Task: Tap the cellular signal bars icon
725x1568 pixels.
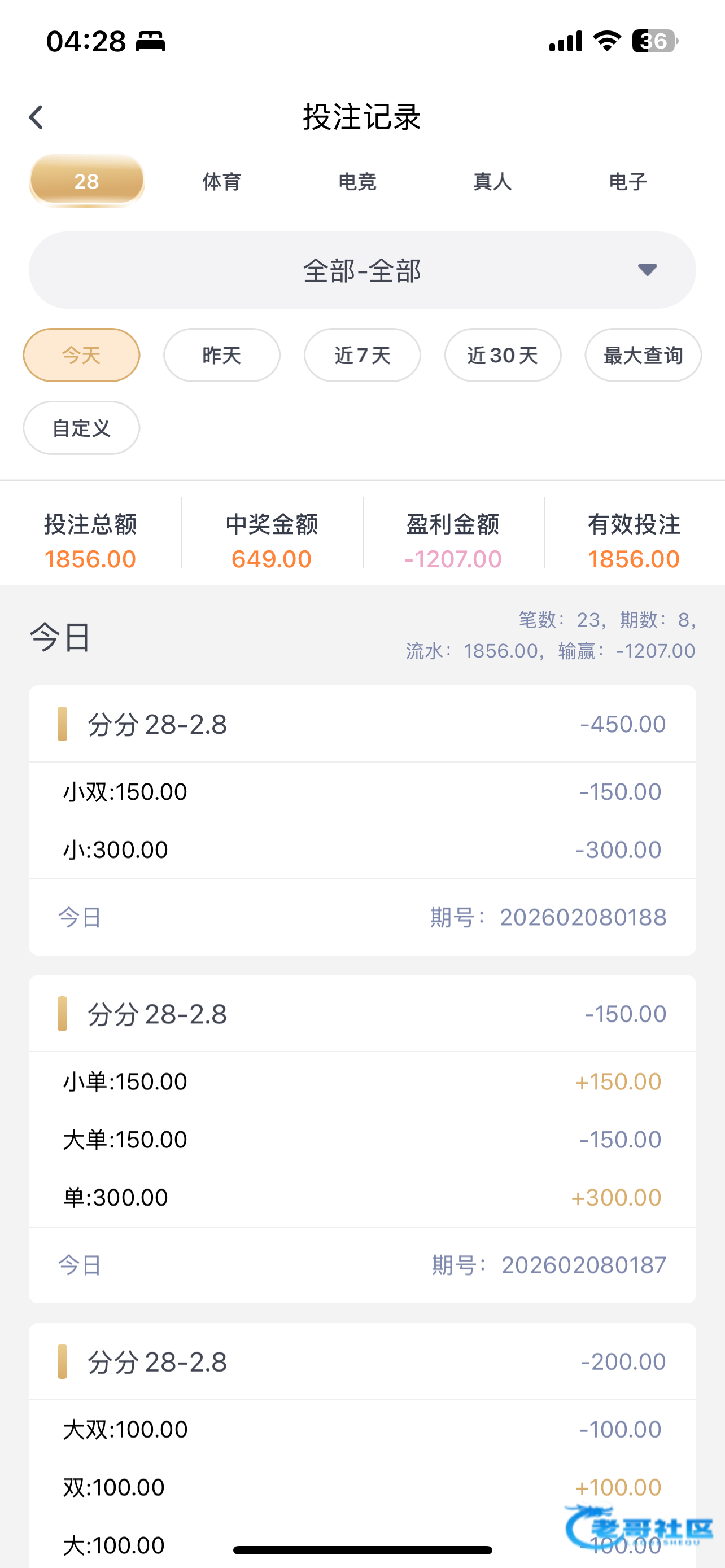Action: pos(566,41)
